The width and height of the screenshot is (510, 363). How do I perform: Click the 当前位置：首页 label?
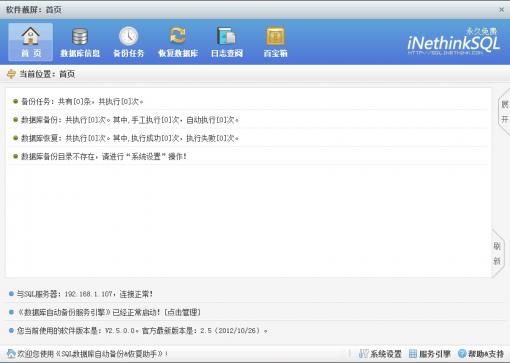coord(47,74)
